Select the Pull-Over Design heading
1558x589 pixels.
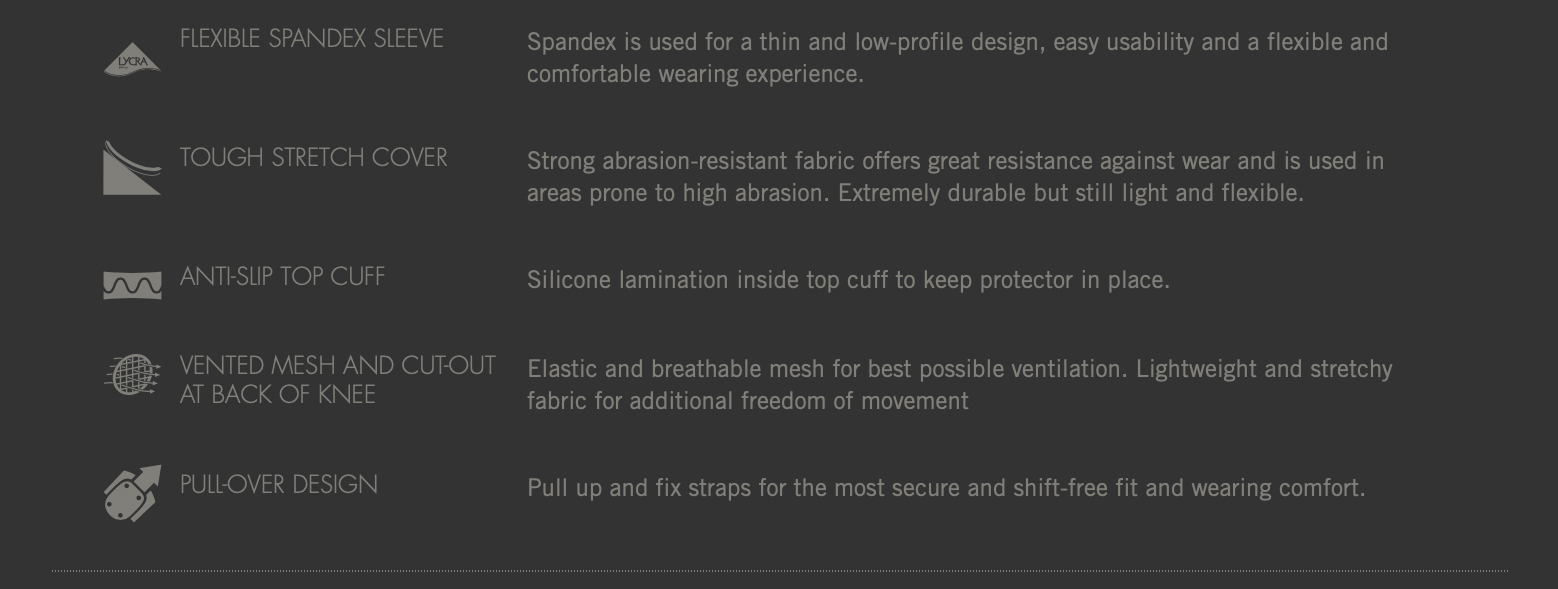279,484
